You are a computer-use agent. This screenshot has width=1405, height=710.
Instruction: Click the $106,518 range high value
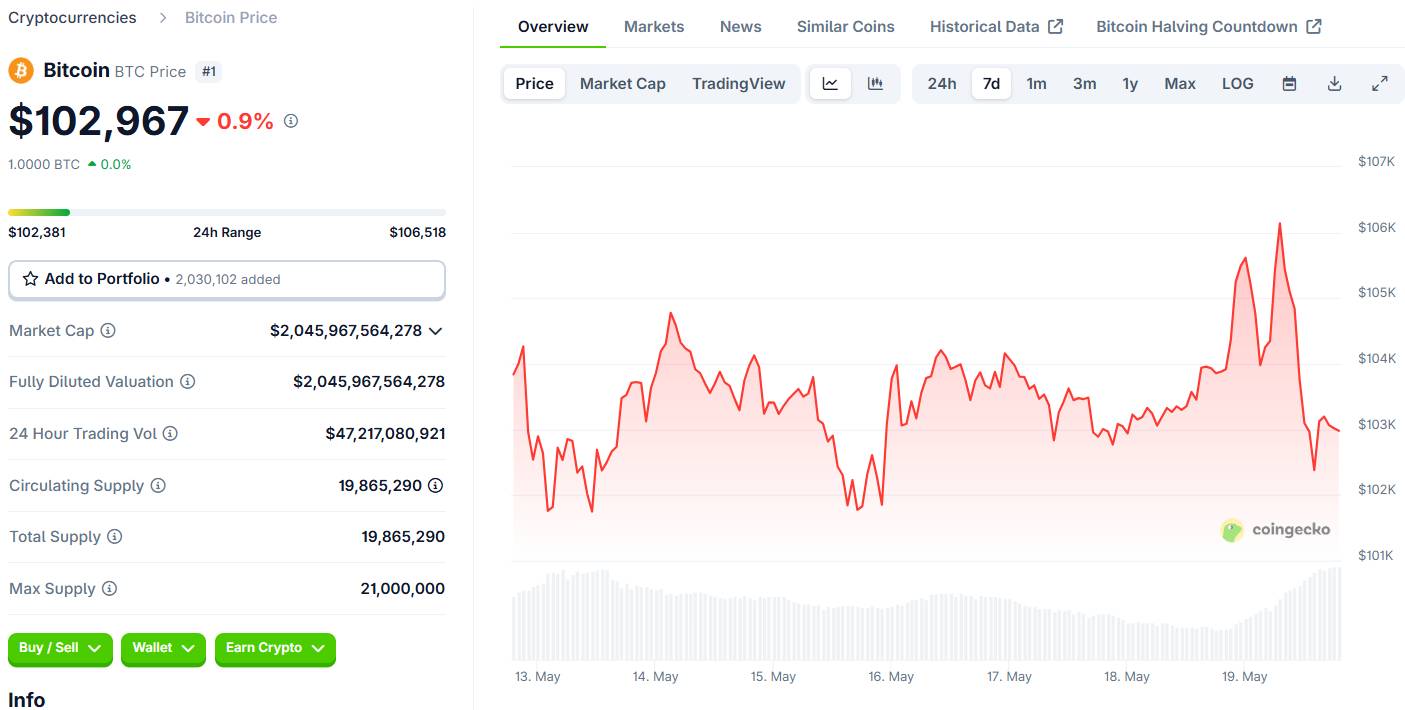pos(418,233)
